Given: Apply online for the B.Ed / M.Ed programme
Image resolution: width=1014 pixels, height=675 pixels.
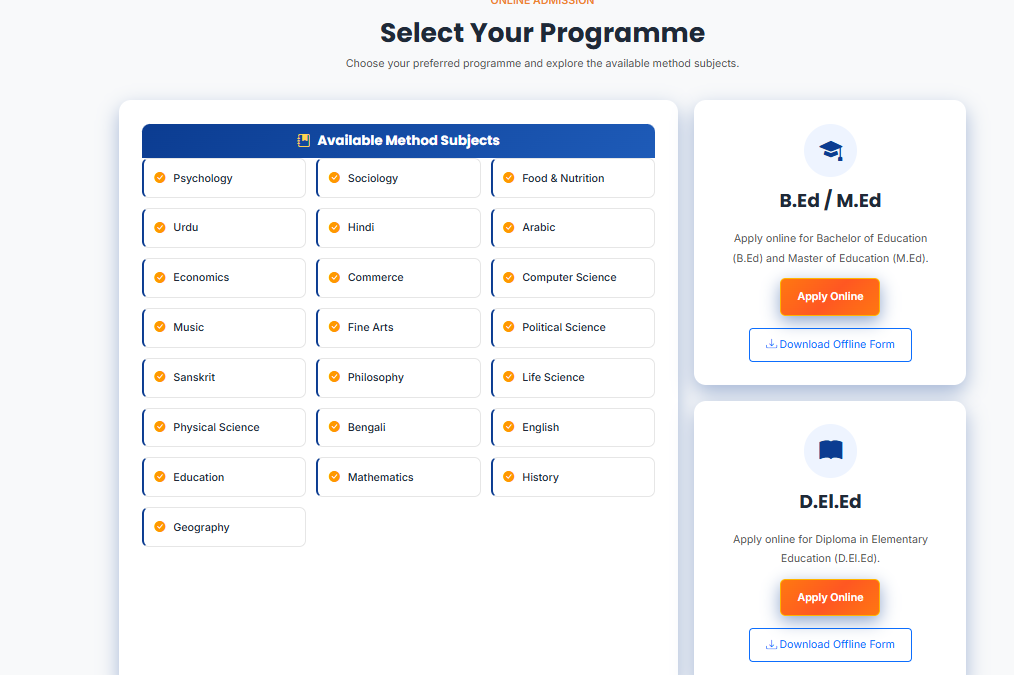Looking at the screenshot, I should [x=830, y=297].
